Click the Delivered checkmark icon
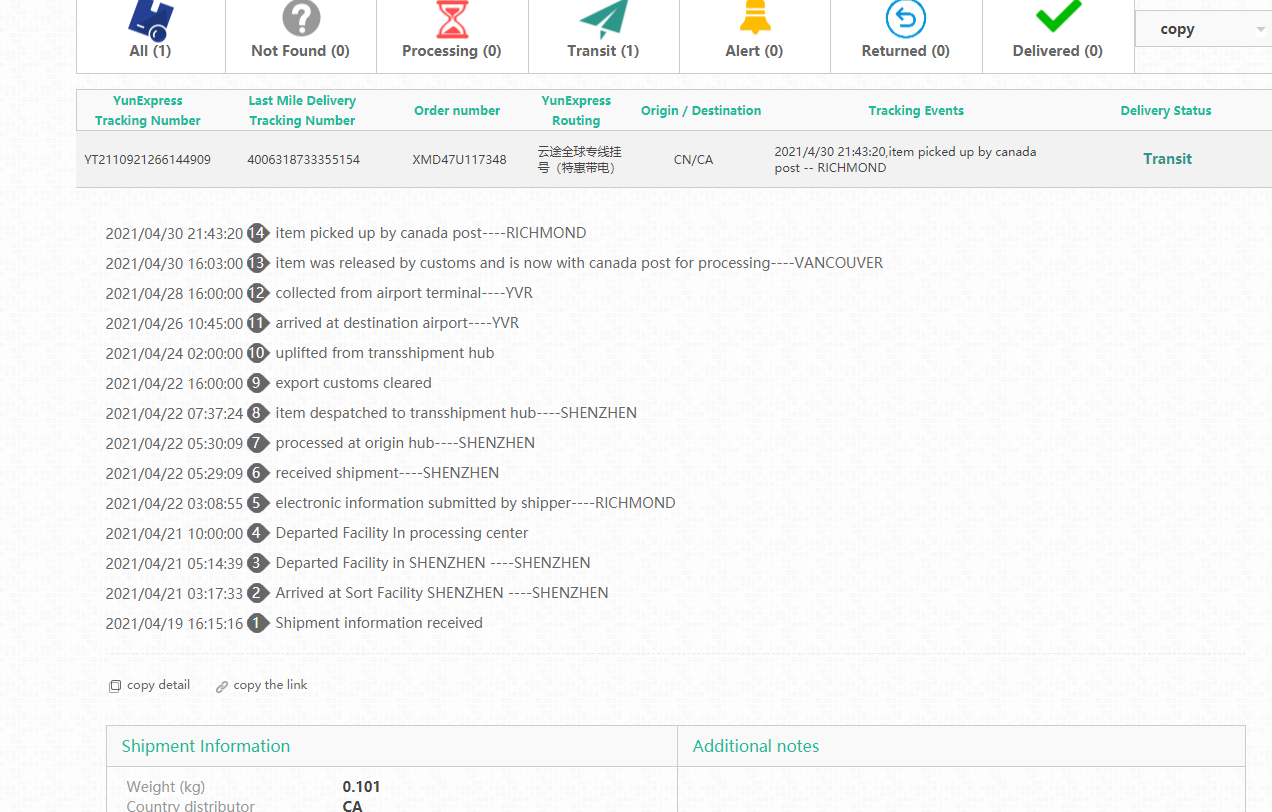The height and width of the screenshot is (812, 1272). 1058,16
